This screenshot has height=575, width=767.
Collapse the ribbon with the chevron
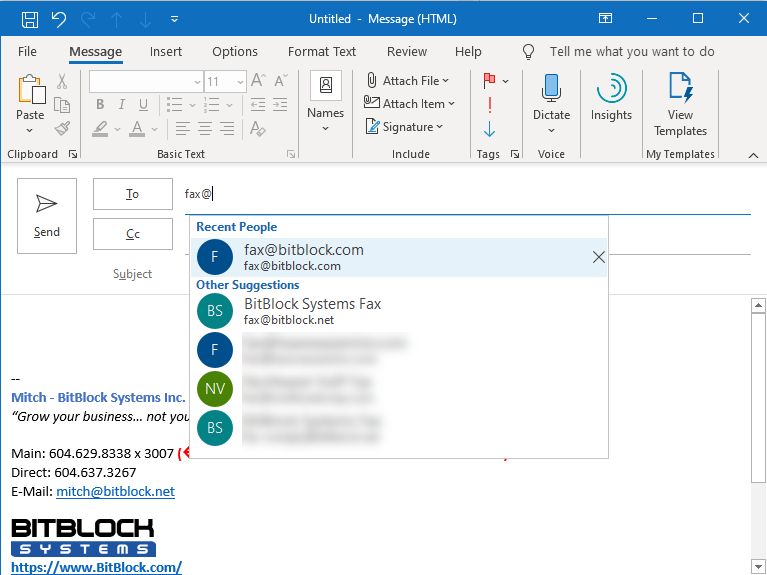[x=753, y=155]
